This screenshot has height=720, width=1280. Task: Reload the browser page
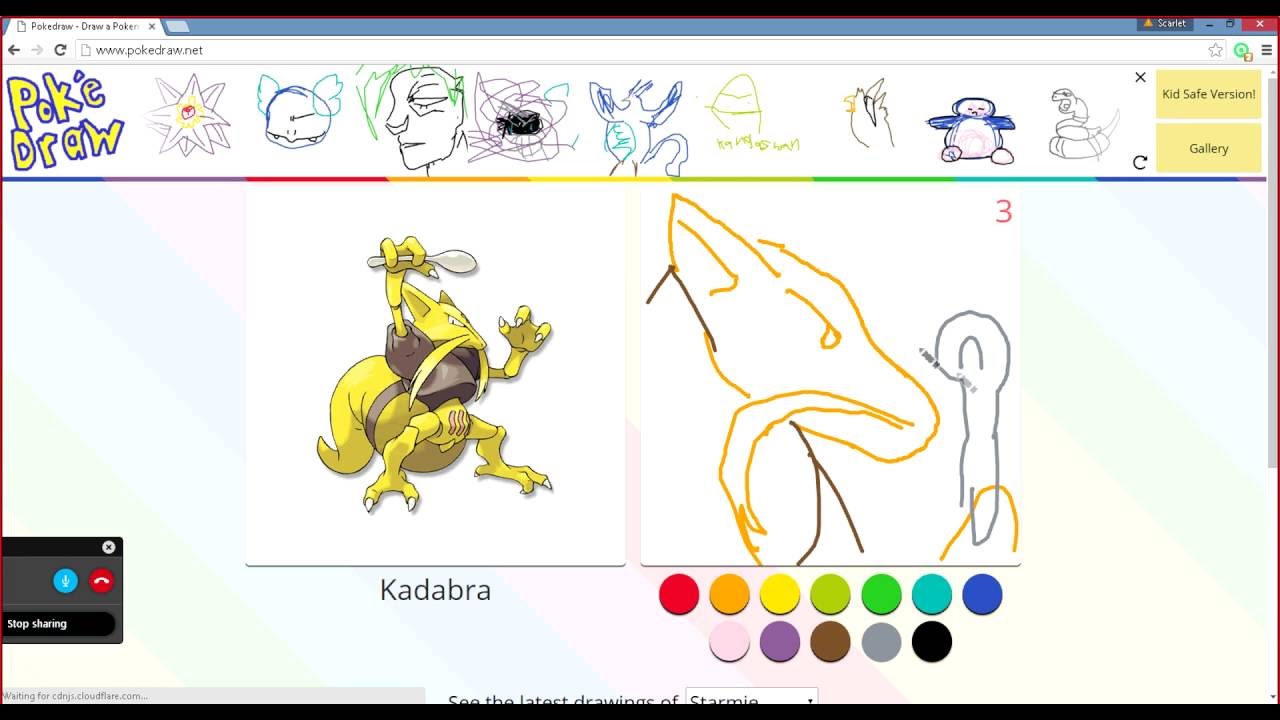click(60, 50)
